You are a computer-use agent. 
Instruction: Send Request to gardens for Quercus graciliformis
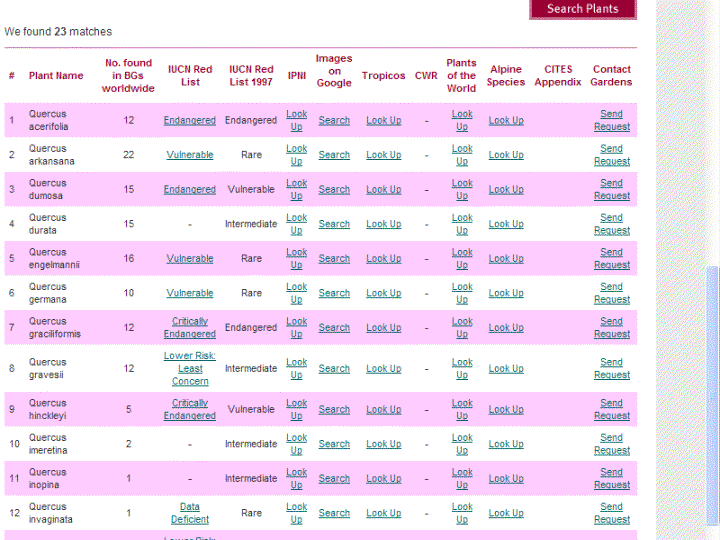tap(612, 327)
